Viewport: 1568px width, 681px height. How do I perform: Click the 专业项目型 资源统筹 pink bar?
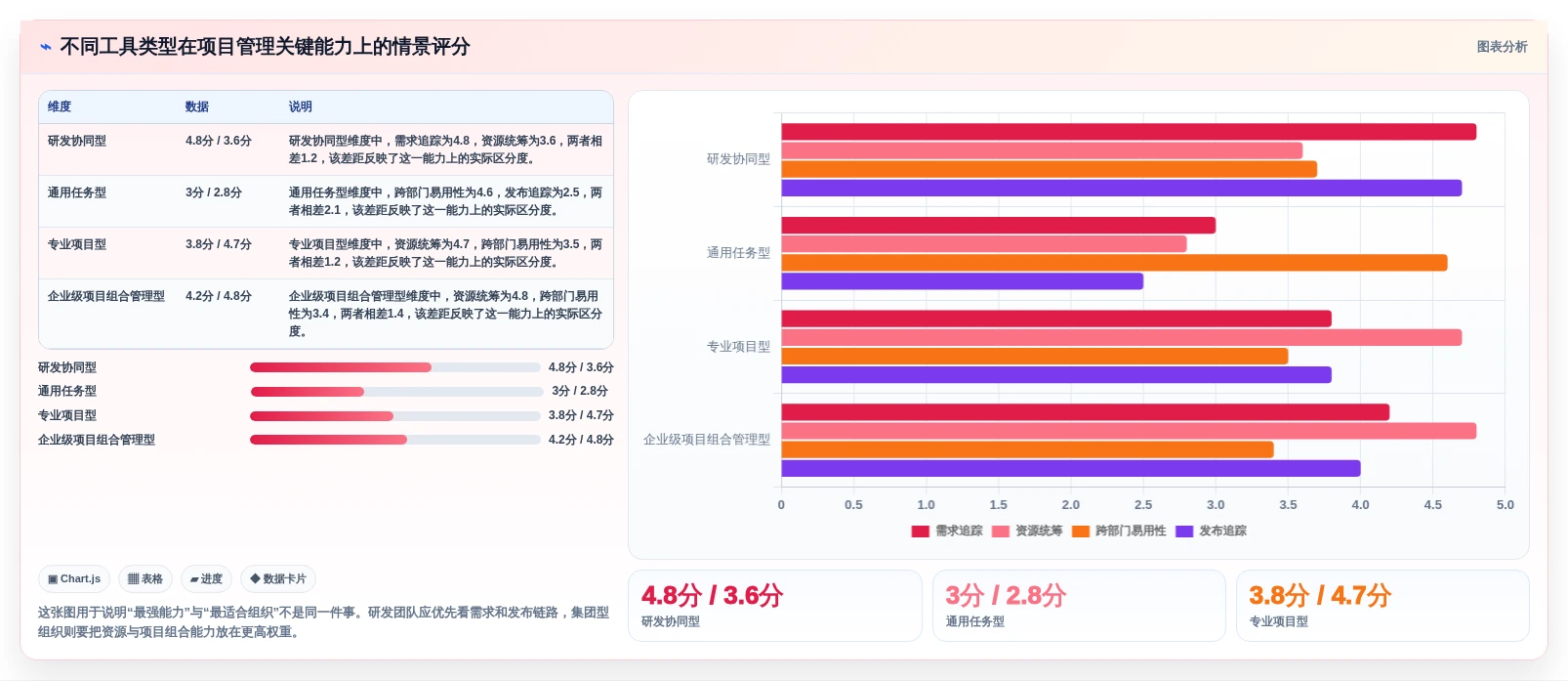point(1122,337)
